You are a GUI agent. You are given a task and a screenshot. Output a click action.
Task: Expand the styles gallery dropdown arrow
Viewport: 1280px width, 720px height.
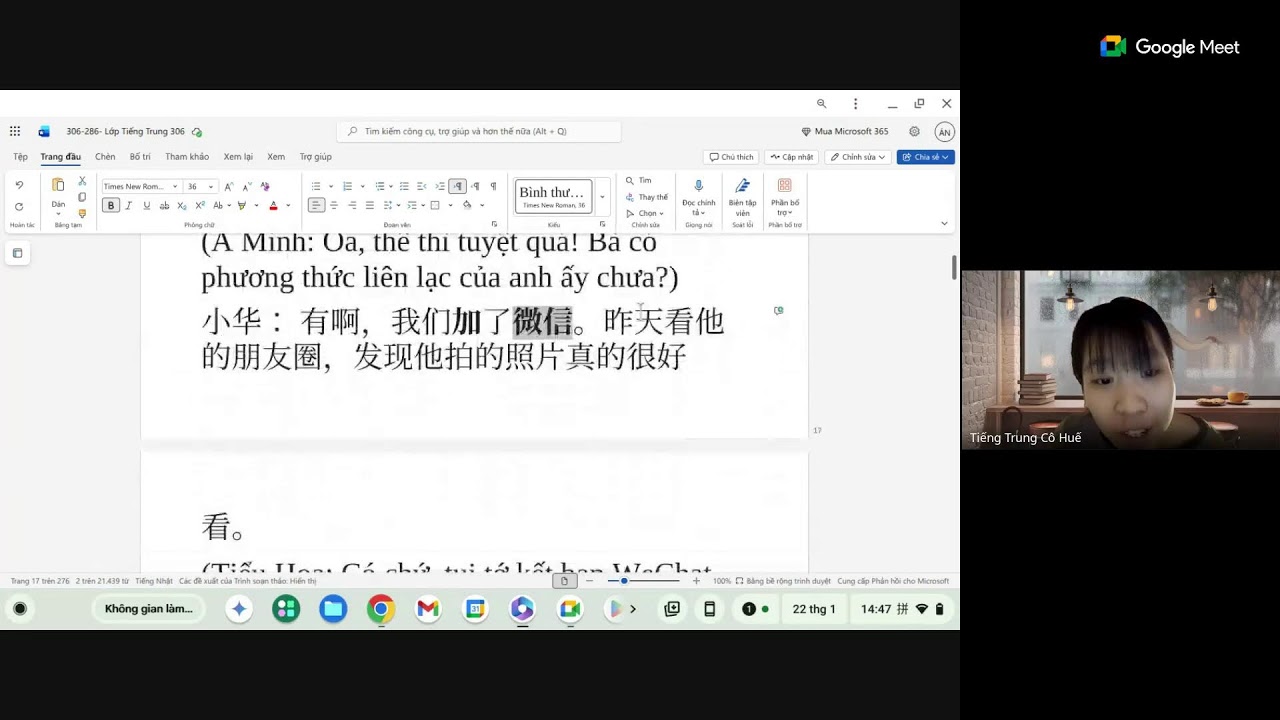coord(602,197)
